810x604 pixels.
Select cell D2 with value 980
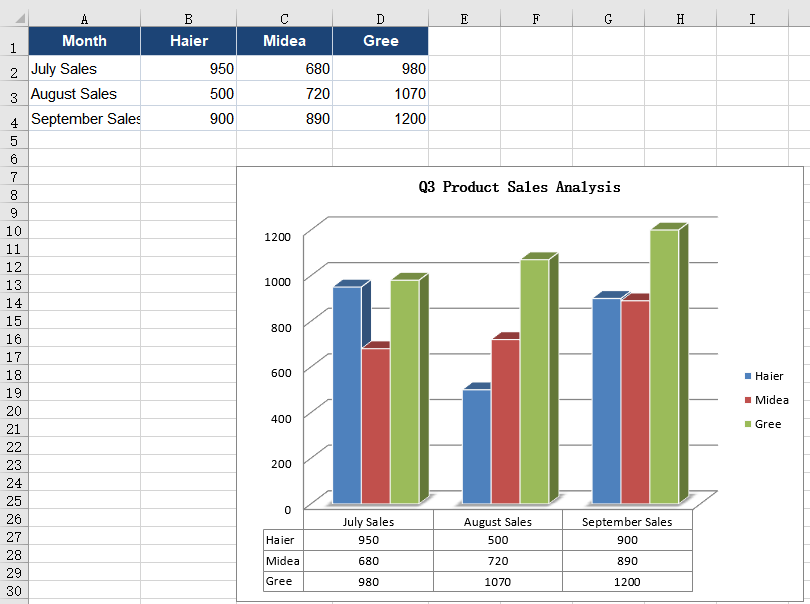380,68
